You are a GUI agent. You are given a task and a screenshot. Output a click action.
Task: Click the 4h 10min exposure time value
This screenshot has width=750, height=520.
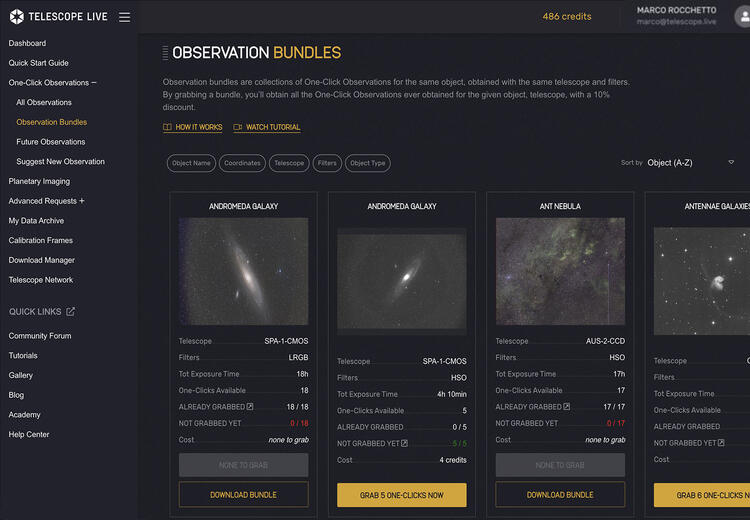452,394
